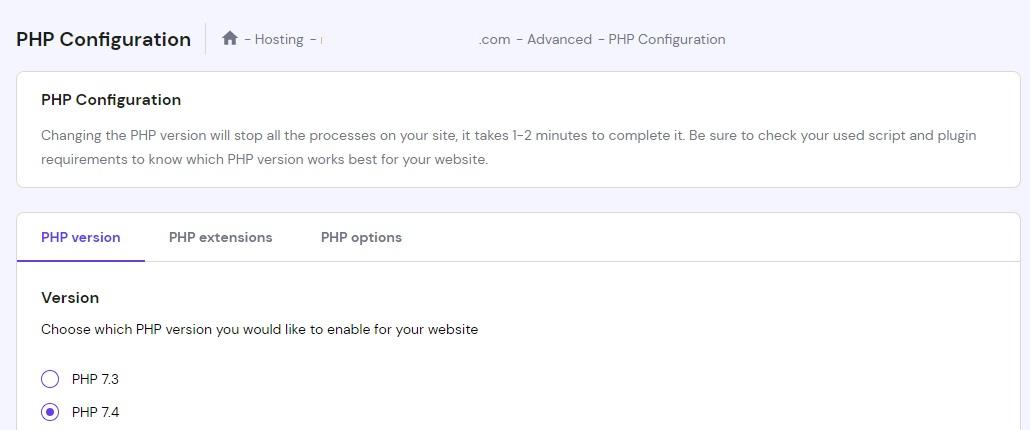Open the Hosting breadcrumb link
Viewport: 1030px width, 430px height.
click(279, 40)
